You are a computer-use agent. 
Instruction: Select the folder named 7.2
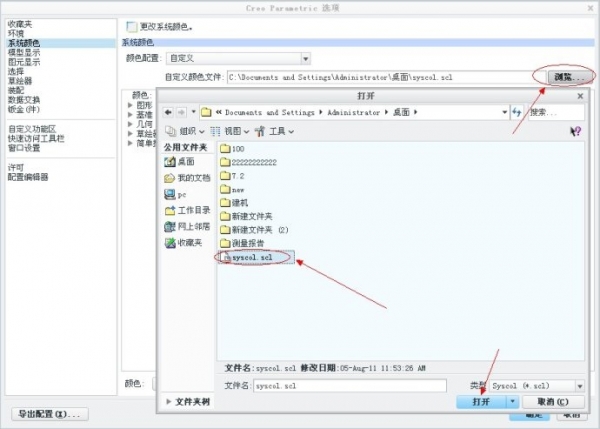click(x=232, y=176)
